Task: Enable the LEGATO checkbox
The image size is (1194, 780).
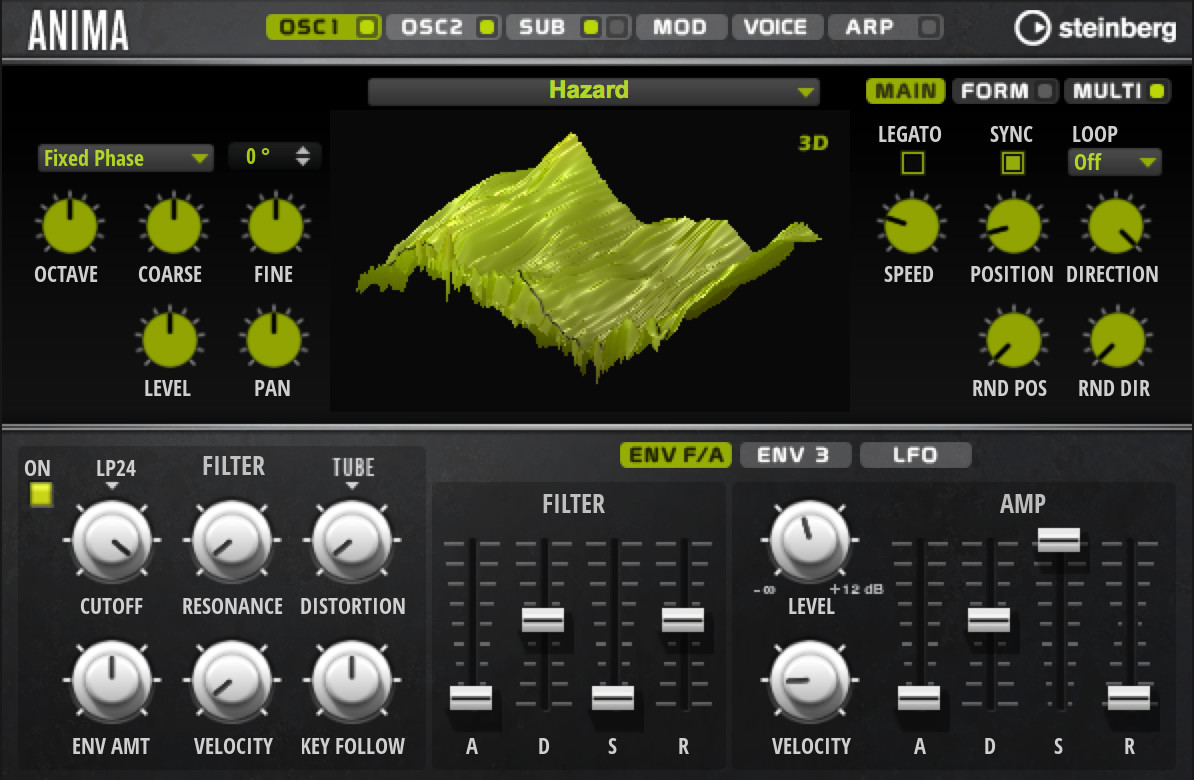Action: (912, 163)
